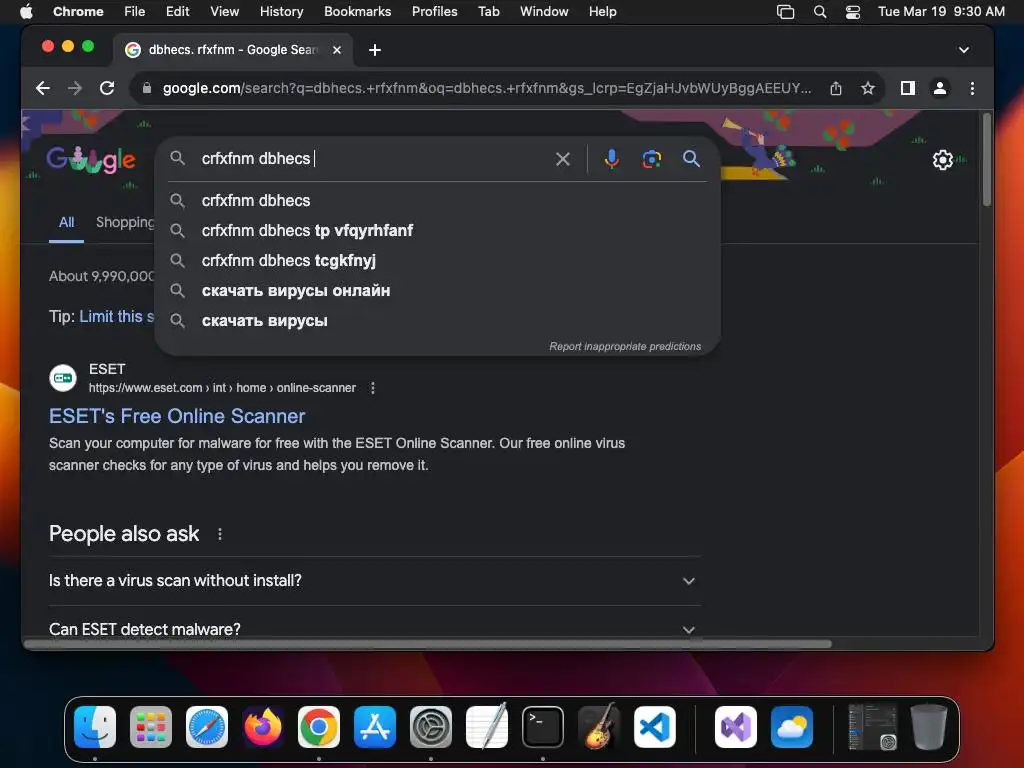Open the Window menu
1024x768 pixels.
[544, 12]
